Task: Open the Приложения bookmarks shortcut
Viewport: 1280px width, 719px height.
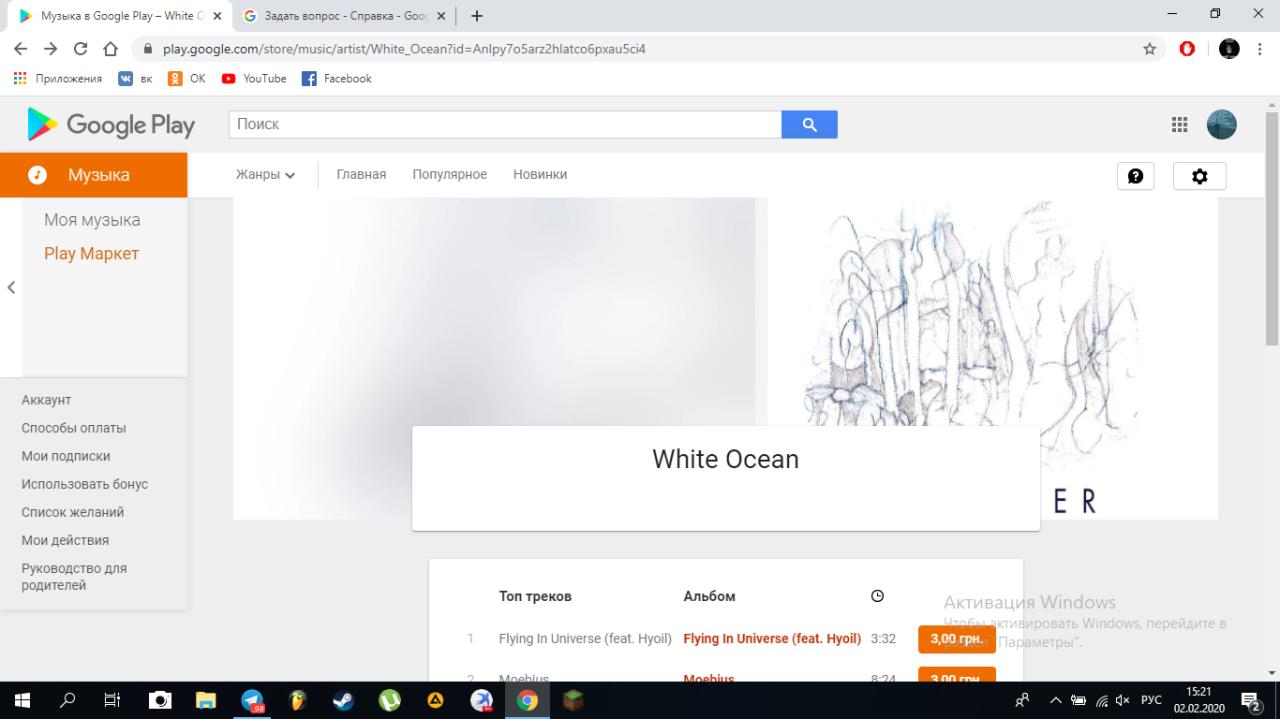Action: [57, 78]
